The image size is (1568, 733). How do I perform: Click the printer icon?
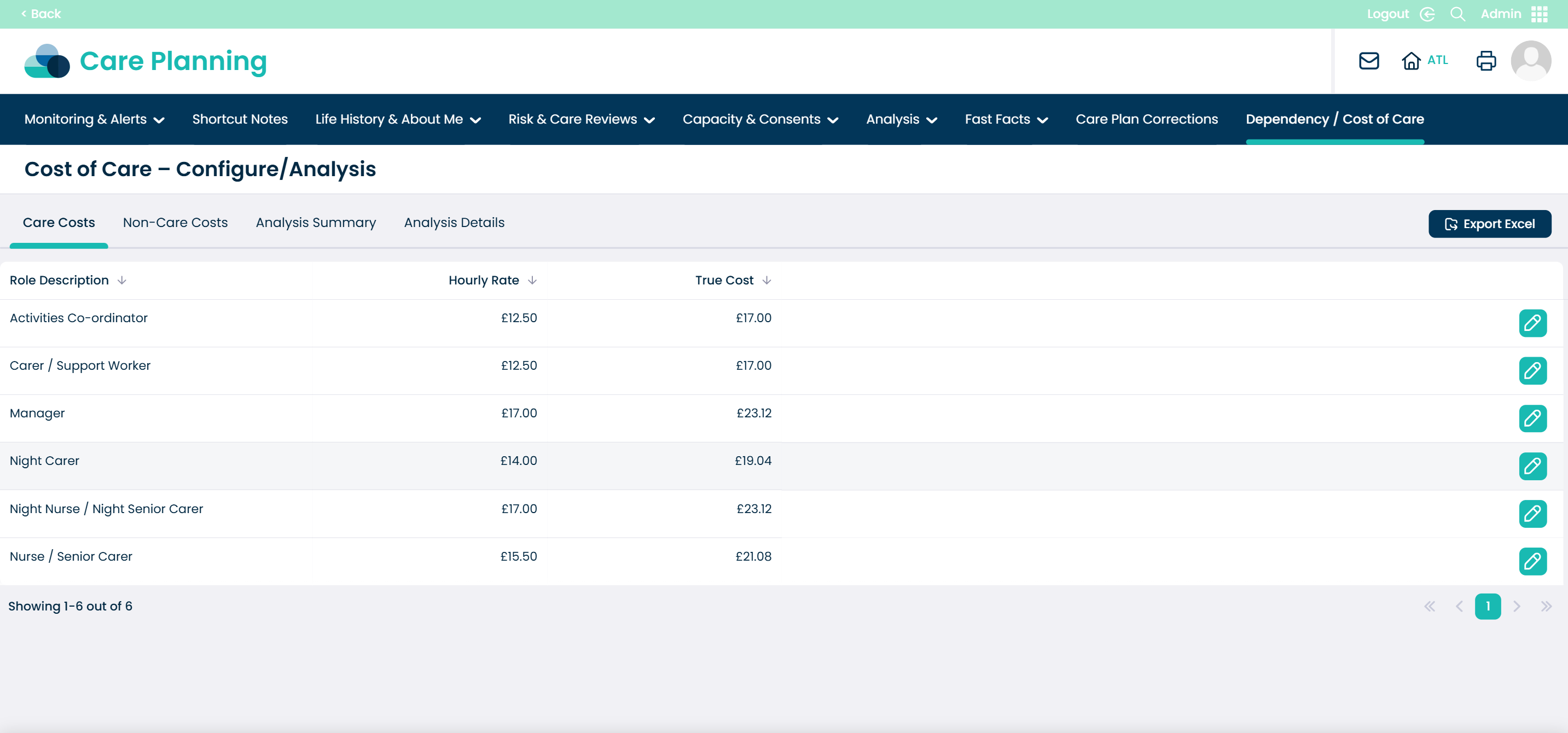[x=1486, y=61]
